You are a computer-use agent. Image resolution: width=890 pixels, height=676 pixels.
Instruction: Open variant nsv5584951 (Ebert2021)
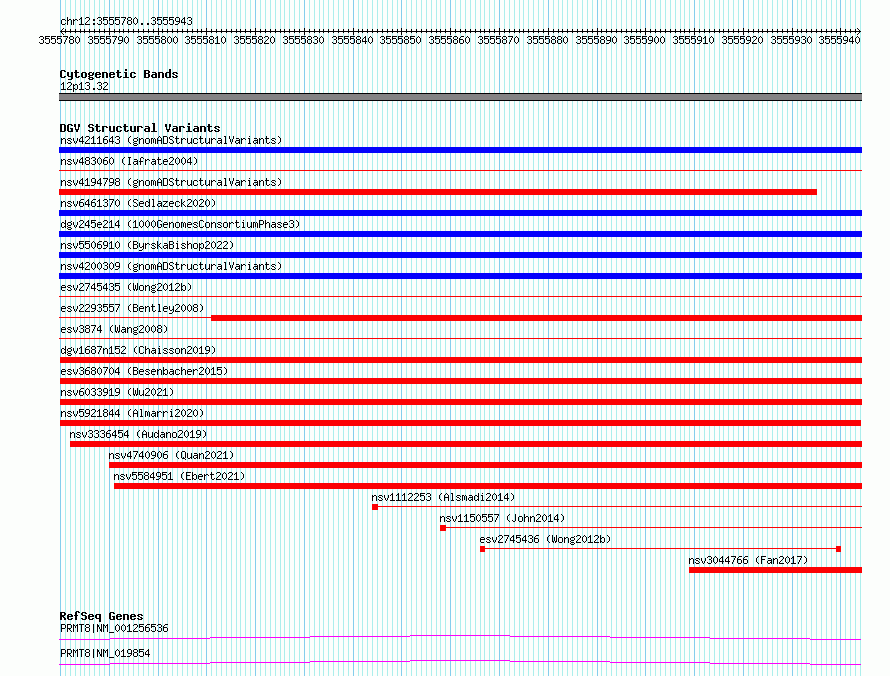pyautogui.click(x=179, y=476)
